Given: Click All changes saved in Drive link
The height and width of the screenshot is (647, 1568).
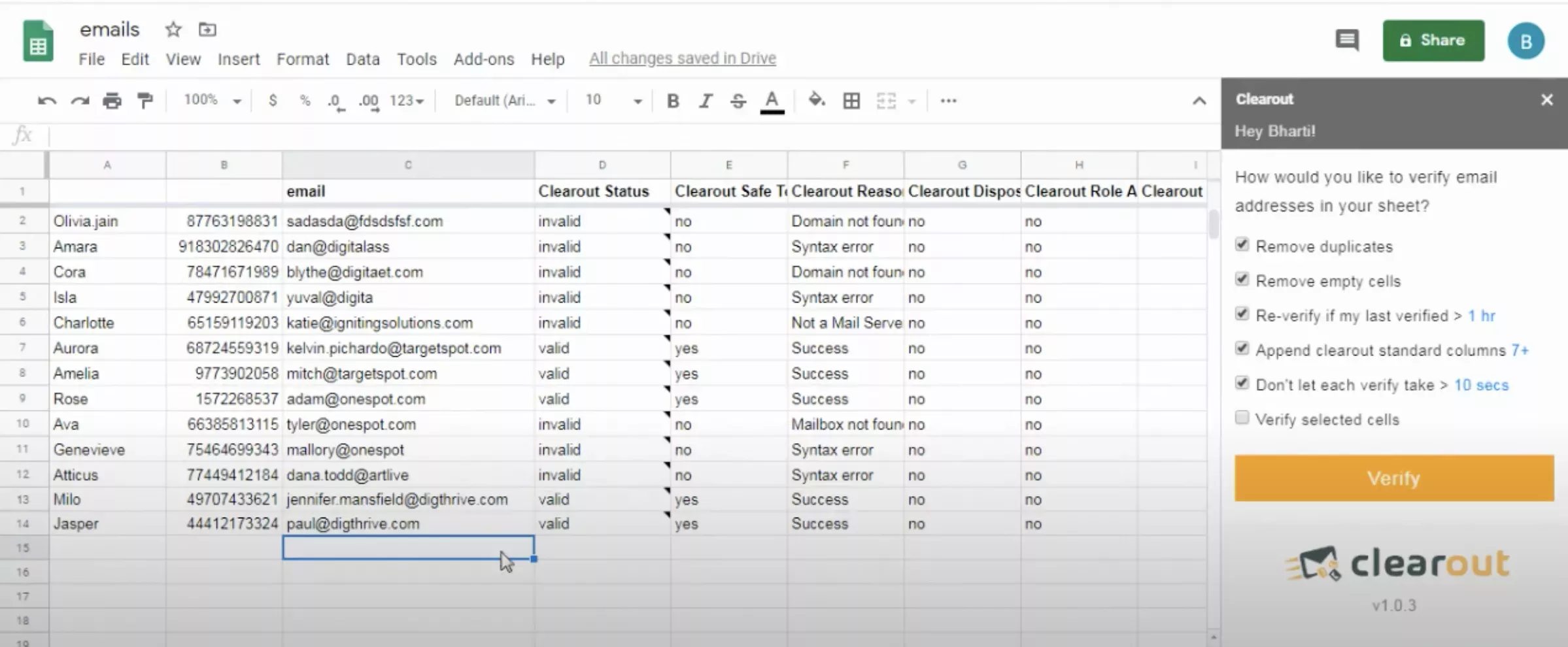Looking at the screenshot, I should pos(683,58).
